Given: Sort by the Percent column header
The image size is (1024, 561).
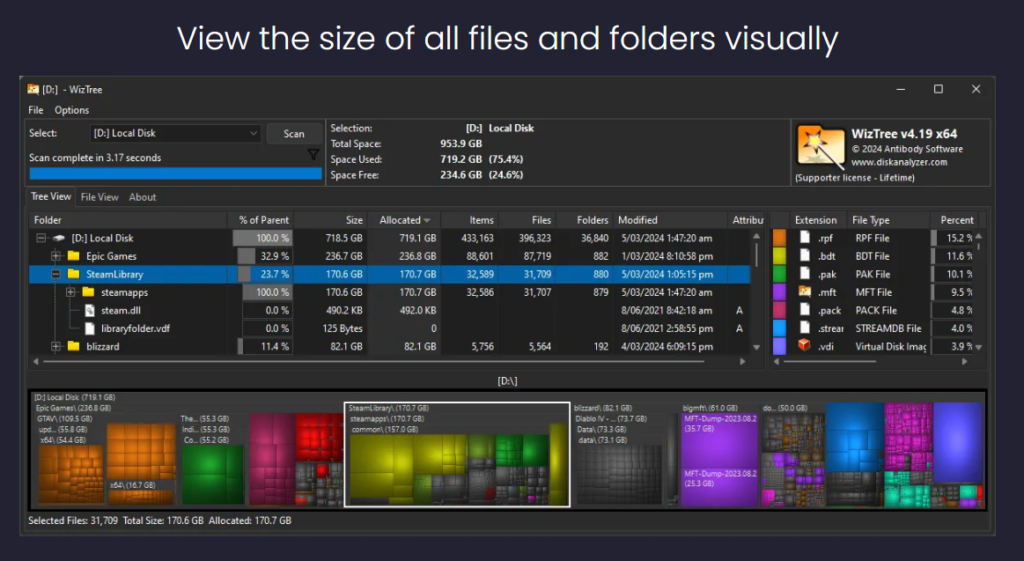Looking at the screenshot, I should 955,220.
